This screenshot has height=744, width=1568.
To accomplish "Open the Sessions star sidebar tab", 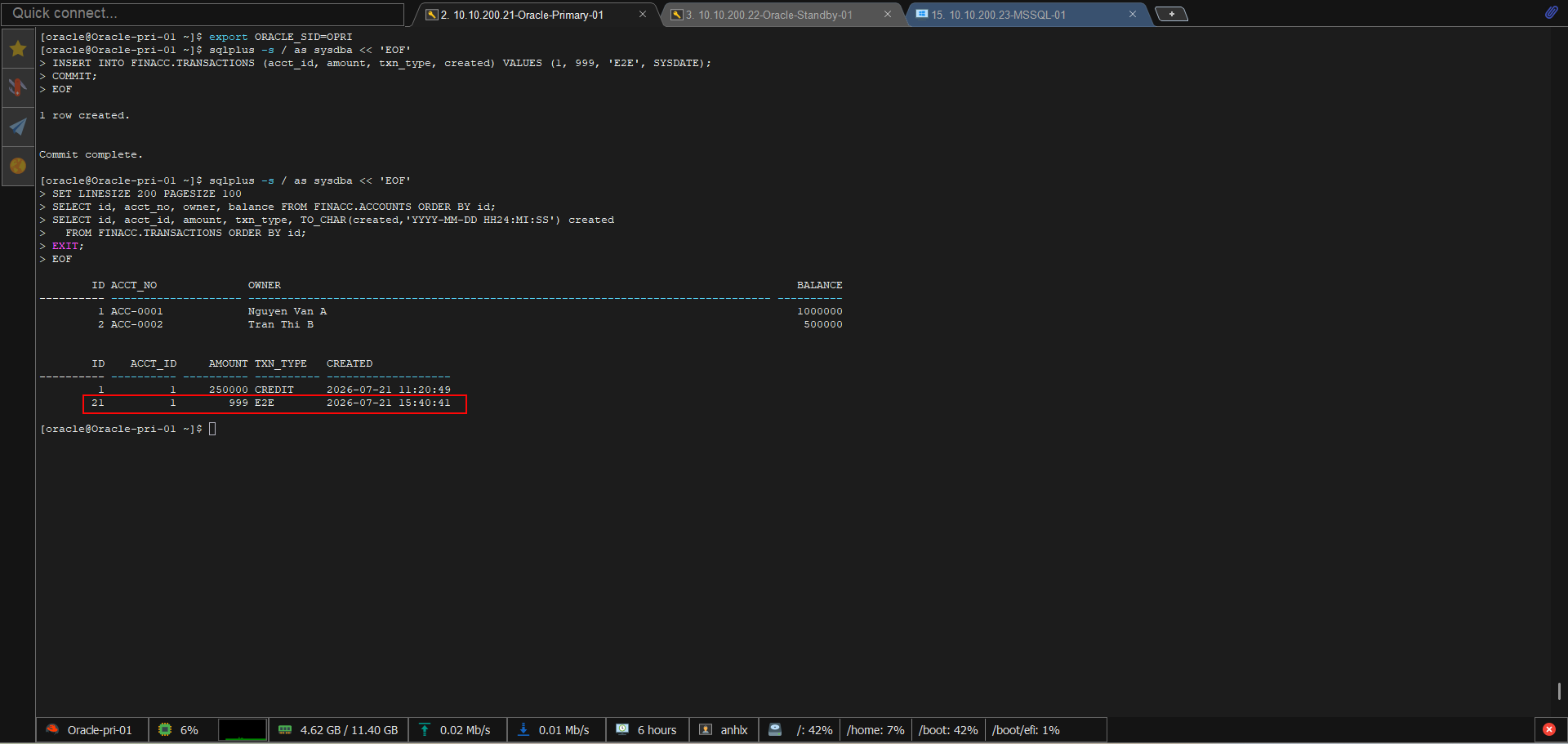I will coord(18,49).
